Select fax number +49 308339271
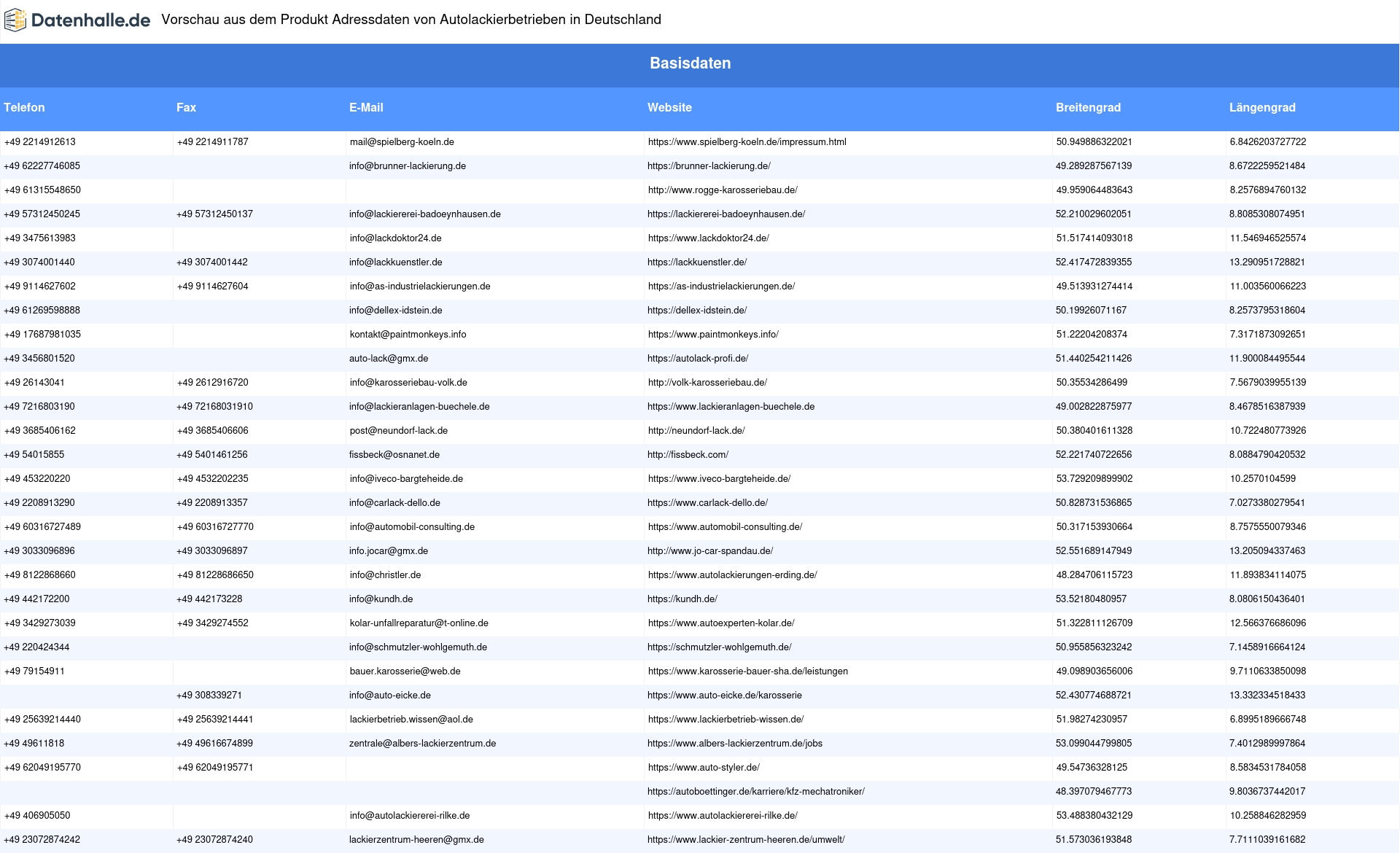 [209, 696]
